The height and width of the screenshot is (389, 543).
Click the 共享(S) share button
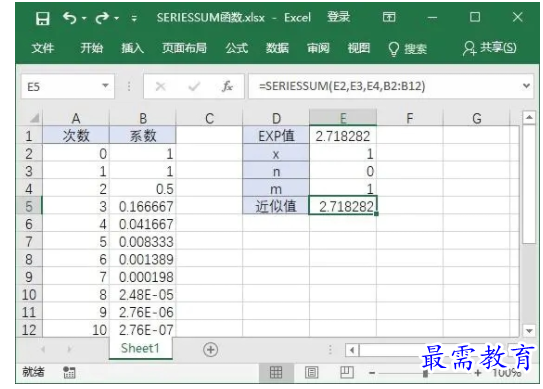pos(490,48)
